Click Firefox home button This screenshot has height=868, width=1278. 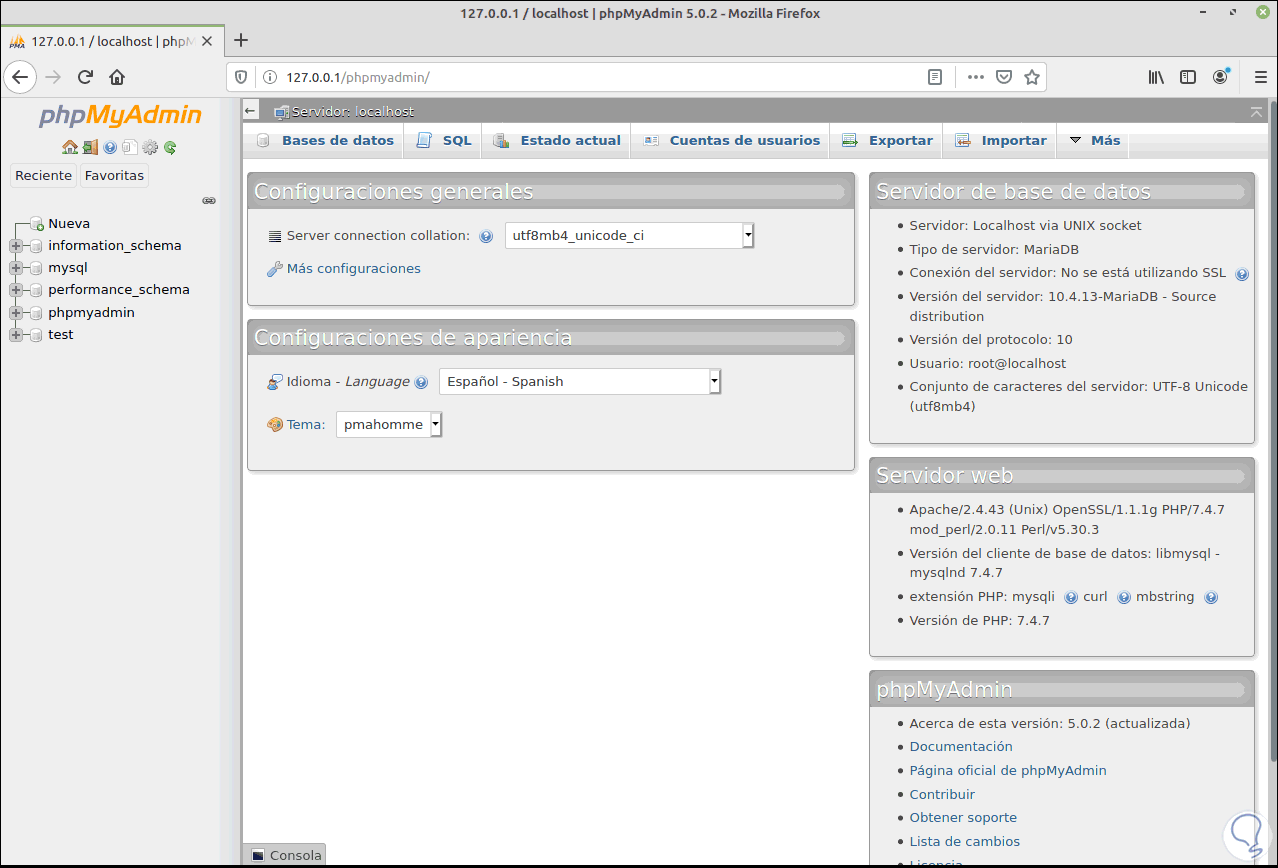117,77
